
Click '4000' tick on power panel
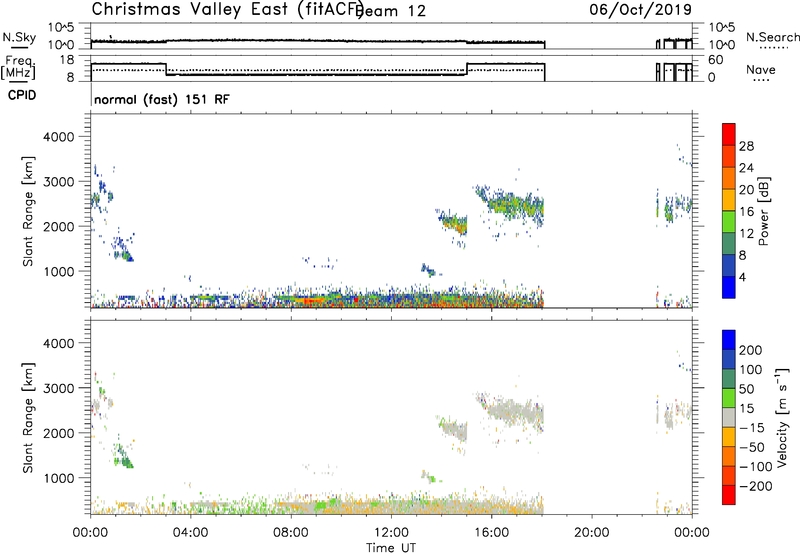(x=58, y=137)
